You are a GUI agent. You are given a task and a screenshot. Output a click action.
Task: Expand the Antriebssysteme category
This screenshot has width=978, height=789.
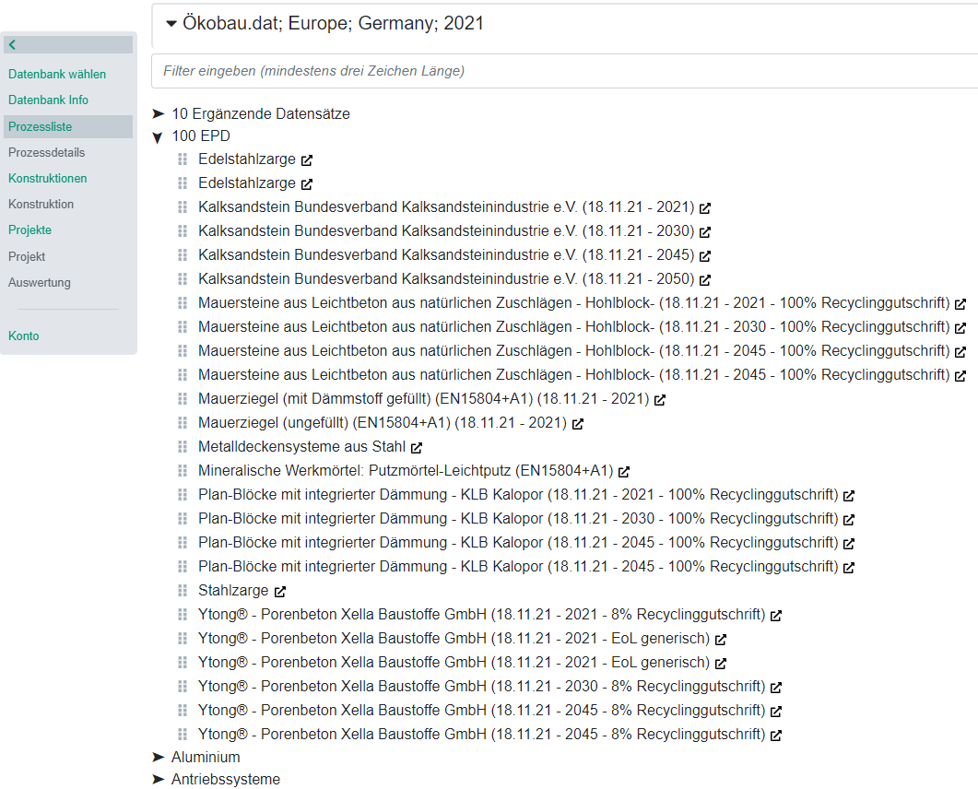158,780
